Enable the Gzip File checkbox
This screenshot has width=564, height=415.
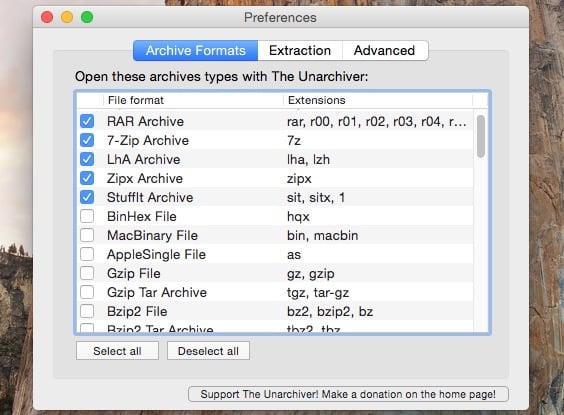point(87,273)
